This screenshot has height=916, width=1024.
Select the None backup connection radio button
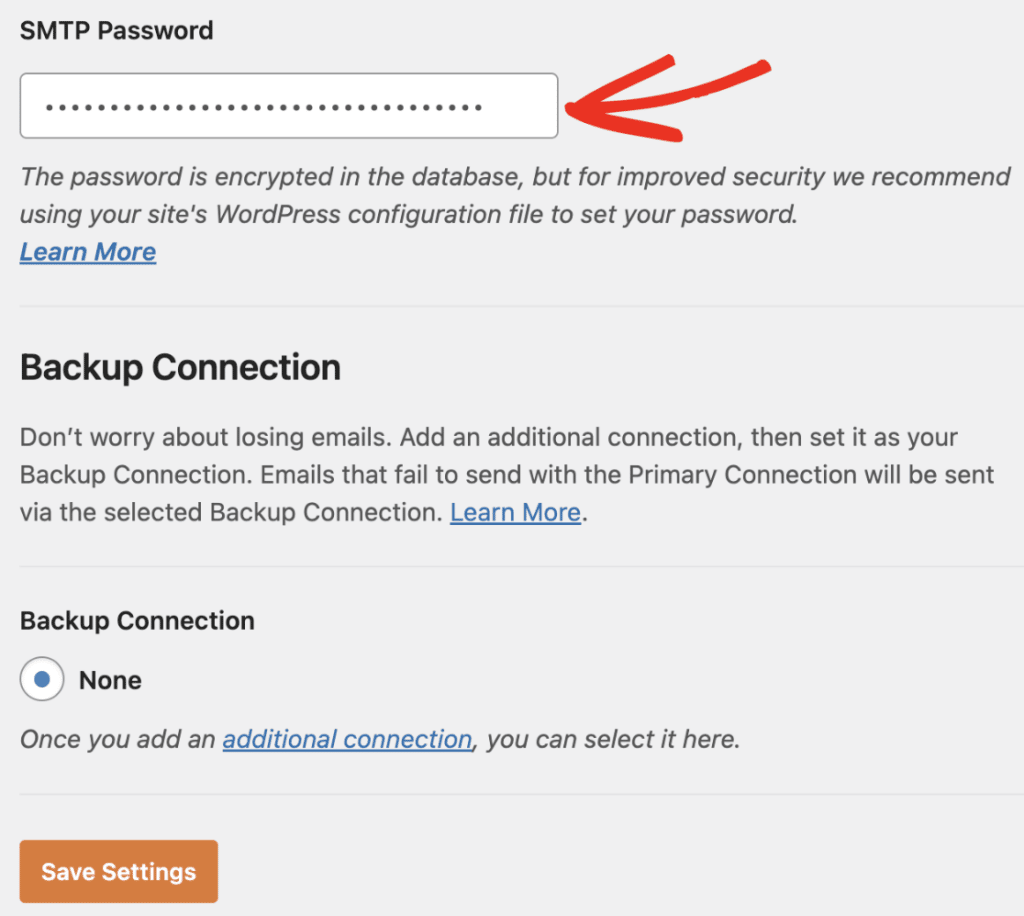pyautogui.click(x=39, y=679)
